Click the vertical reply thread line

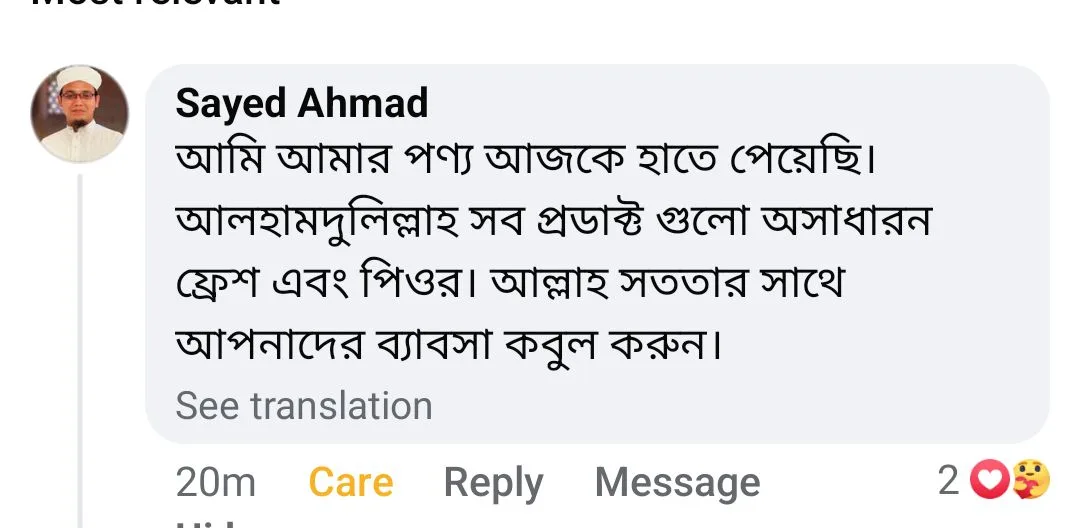(81, 350)
